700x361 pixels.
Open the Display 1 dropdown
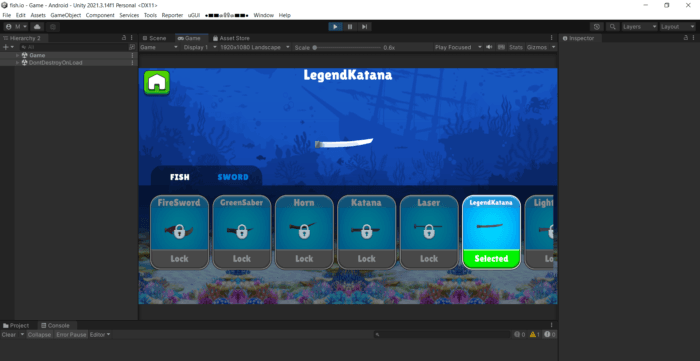200,47
